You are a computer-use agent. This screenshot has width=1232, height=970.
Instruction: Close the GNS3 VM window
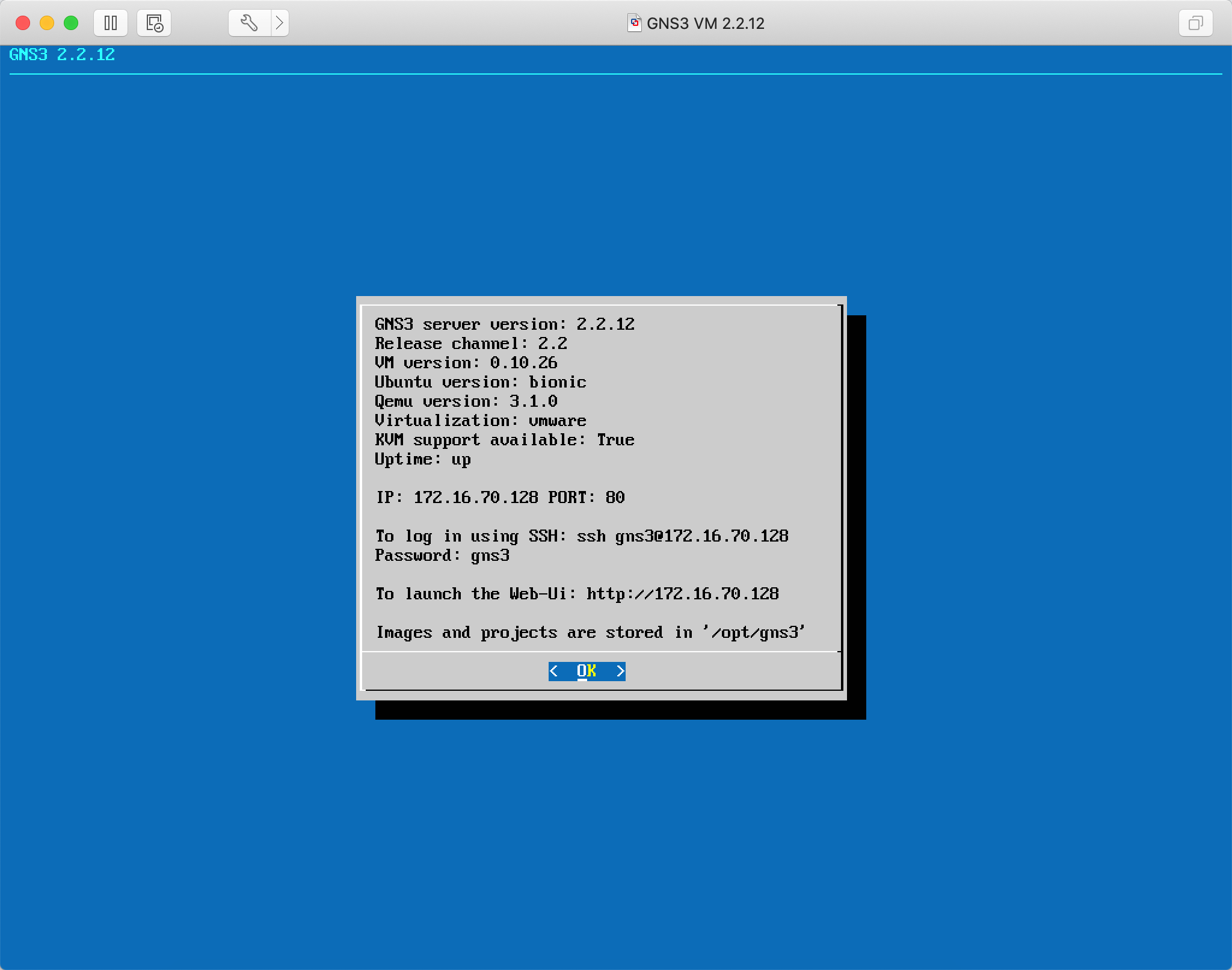click(23, 23)
